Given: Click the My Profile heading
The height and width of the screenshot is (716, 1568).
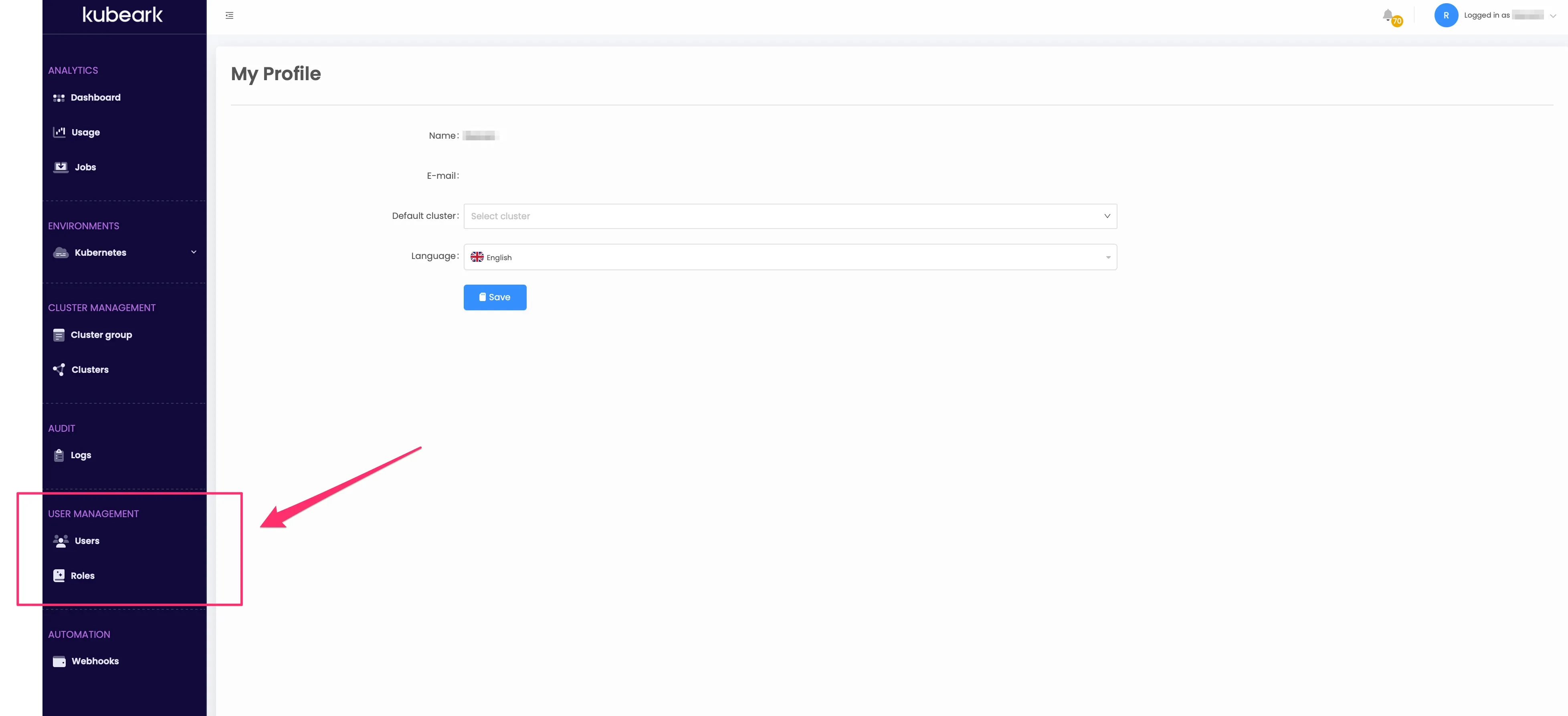Looking at the screenshot, I should [x=276, y=74].
